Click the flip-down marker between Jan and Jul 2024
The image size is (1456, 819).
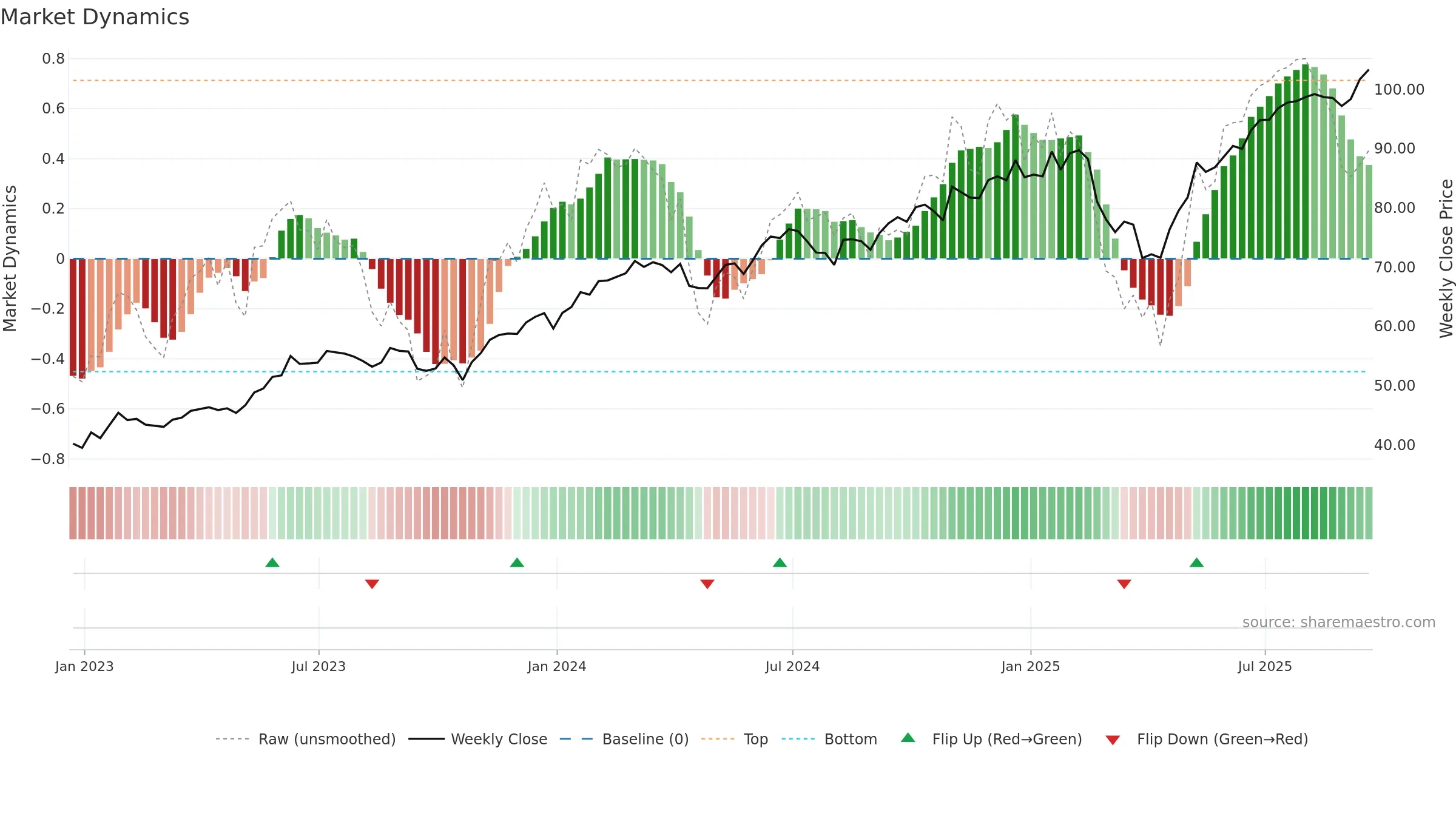click(x=707, y=584)
